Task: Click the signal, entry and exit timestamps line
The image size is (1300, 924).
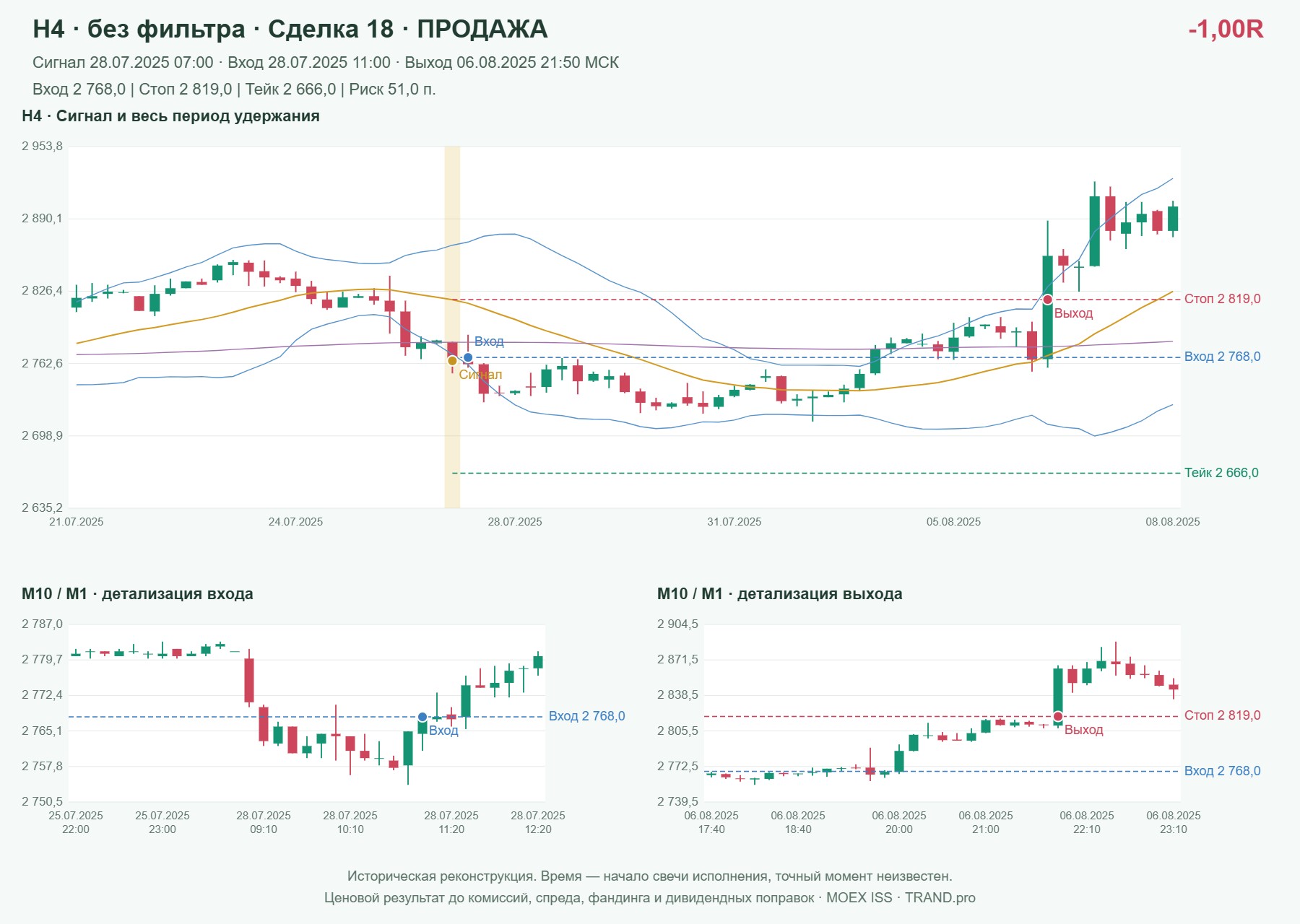Action: (x=326, y=63)
